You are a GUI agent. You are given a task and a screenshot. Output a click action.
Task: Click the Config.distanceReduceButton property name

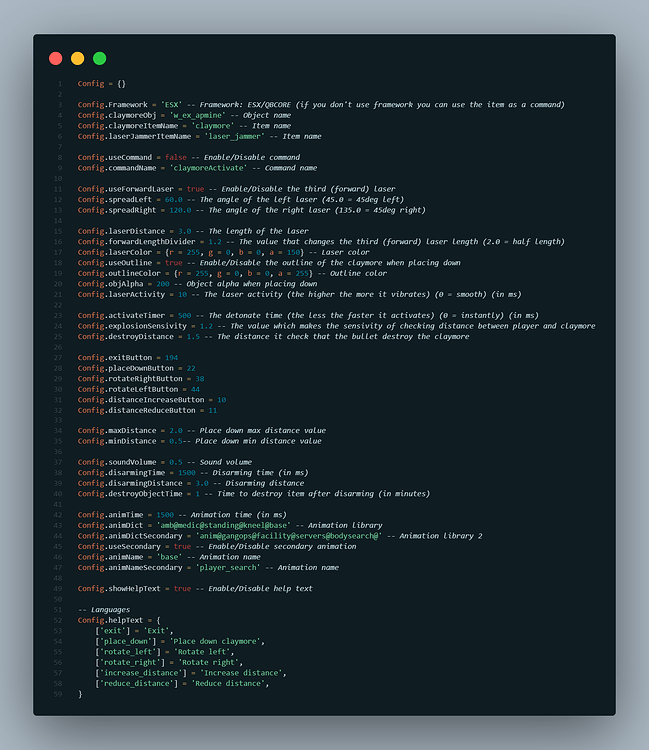point(136,410)
